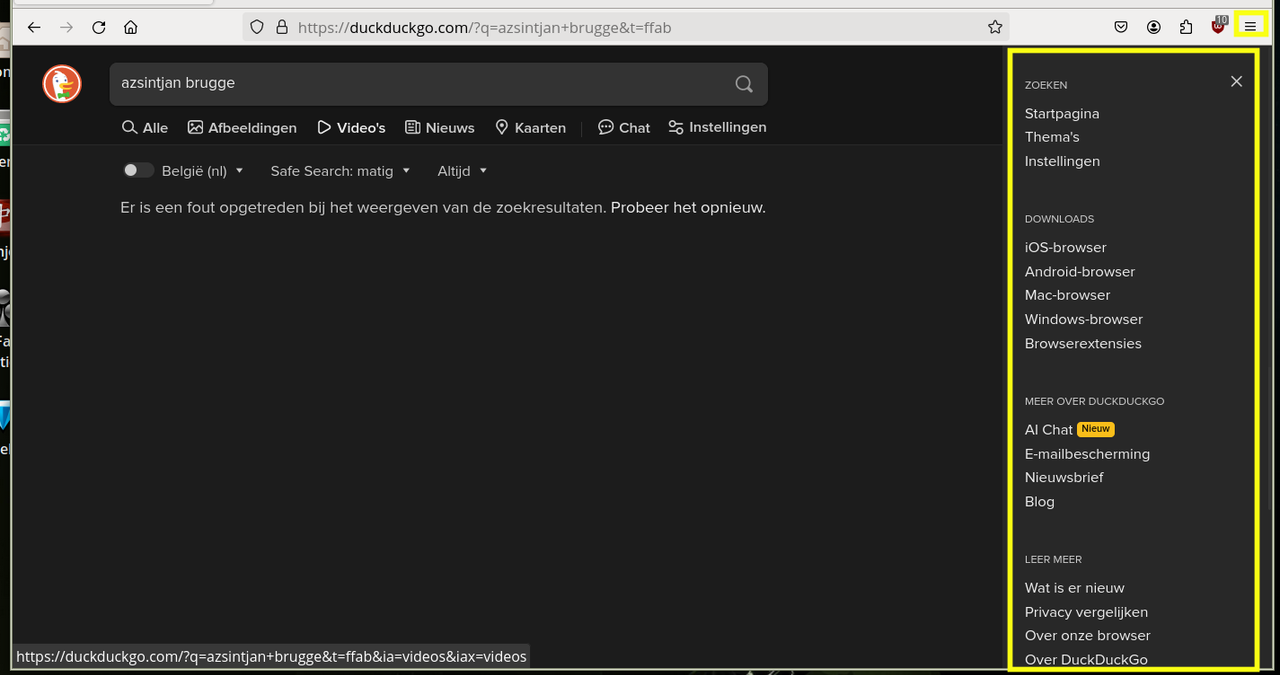Switch to the Afbeeldingen tab
Screen dimensions: 1280x675
coord(242,128)
